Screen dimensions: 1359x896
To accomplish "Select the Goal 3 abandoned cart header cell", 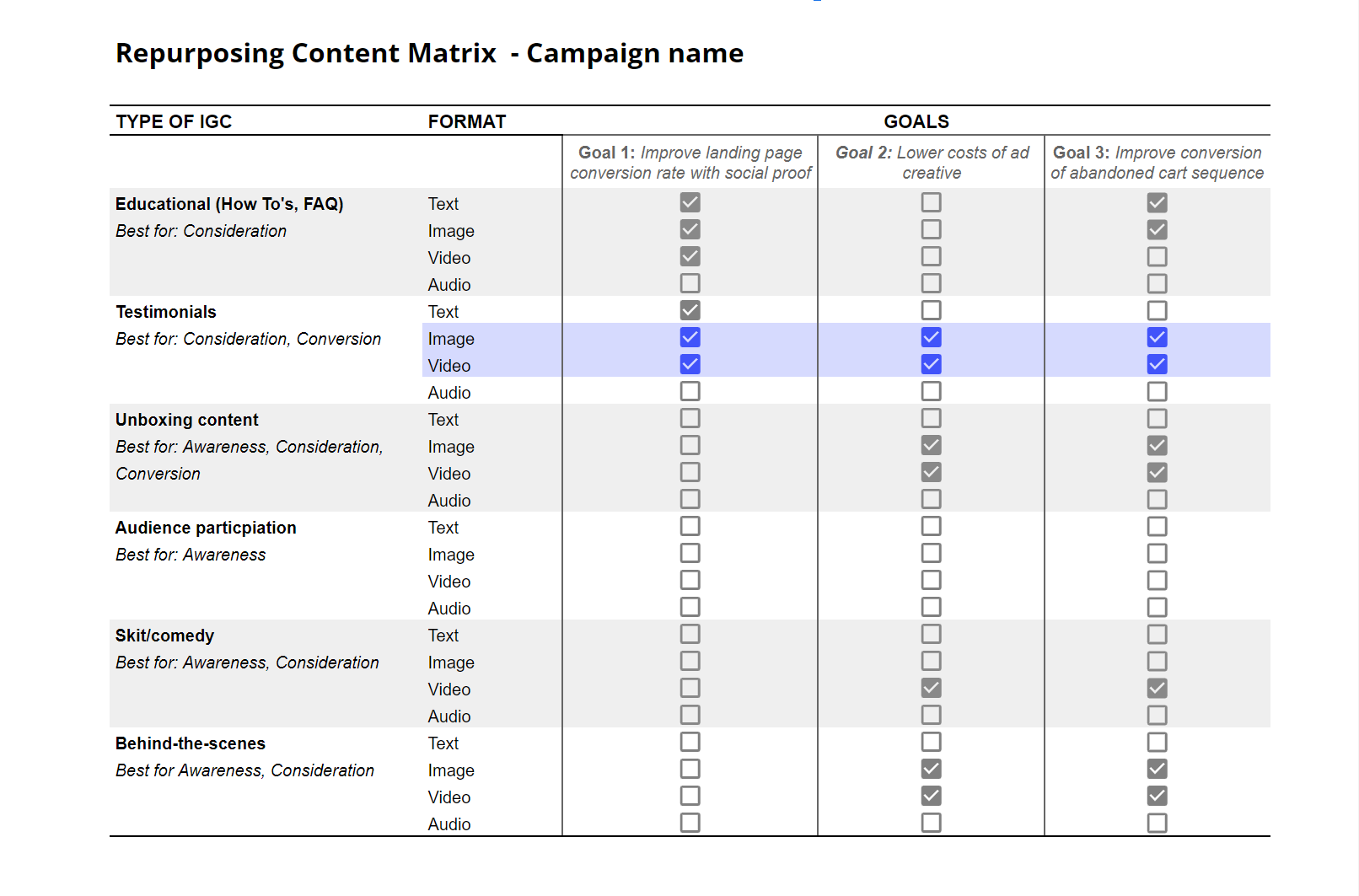I will tap(1157, 163).
